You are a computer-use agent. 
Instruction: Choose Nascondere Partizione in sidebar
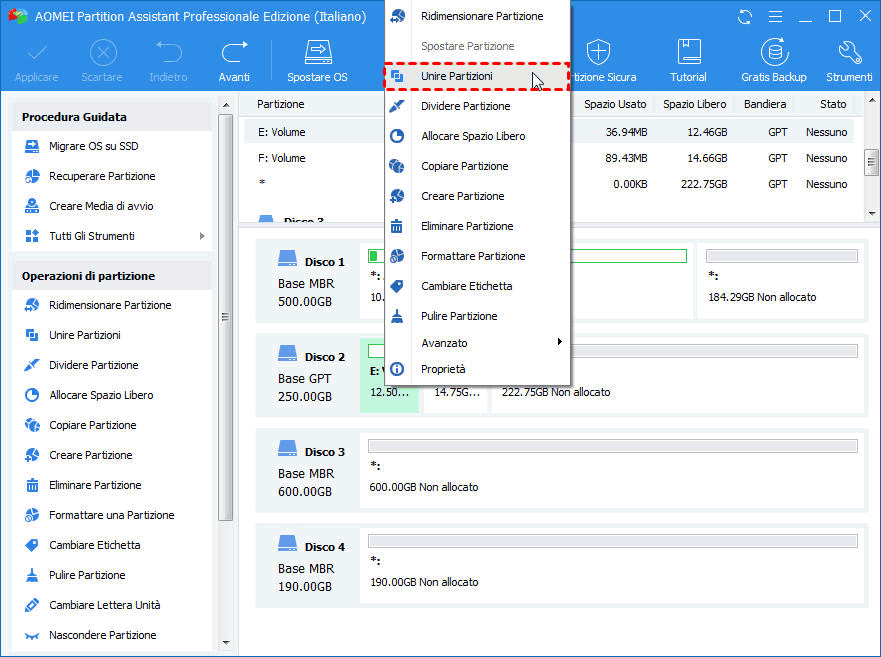102,635
